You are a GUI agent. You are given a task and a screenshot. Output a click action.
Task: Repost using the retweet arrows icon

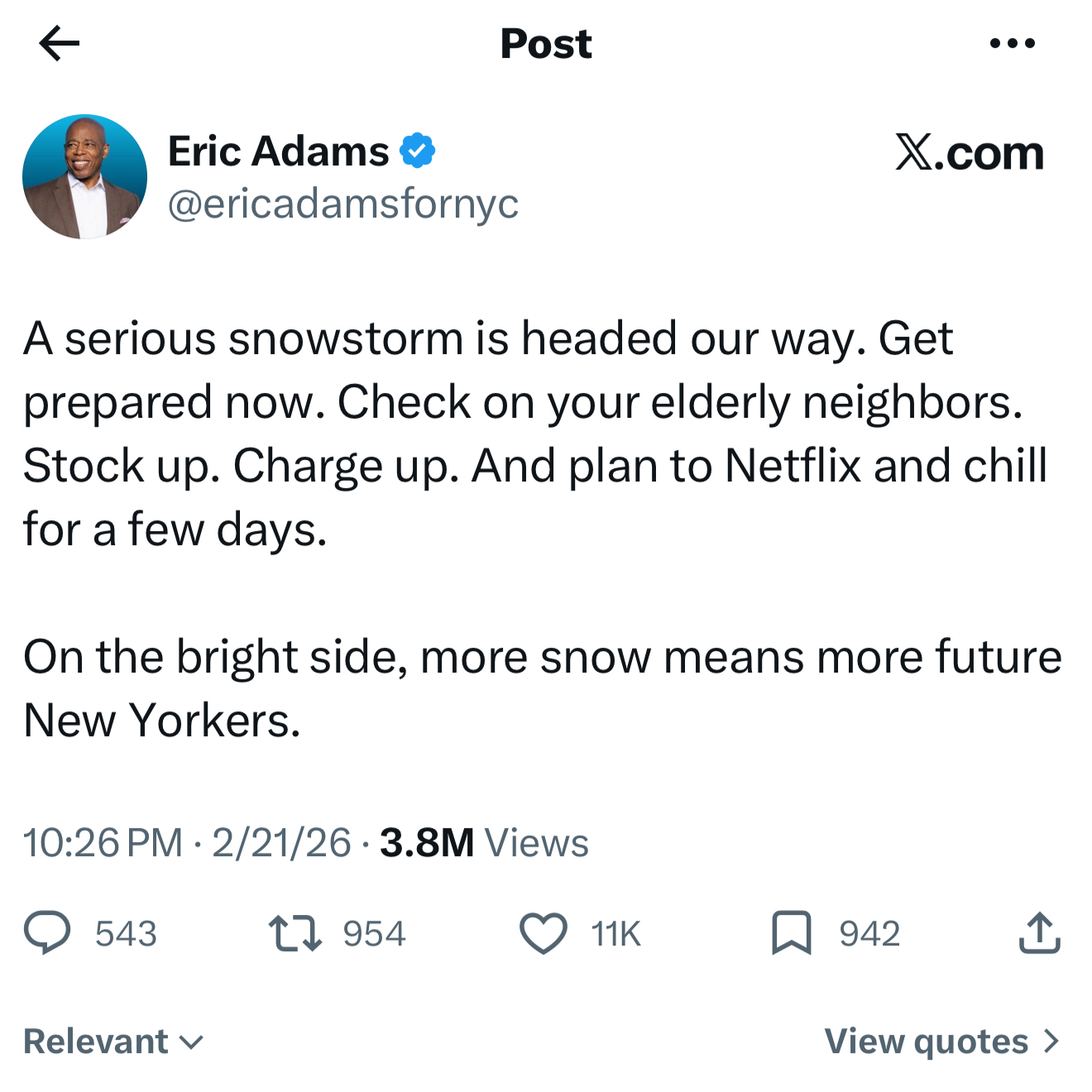[295, 932]
